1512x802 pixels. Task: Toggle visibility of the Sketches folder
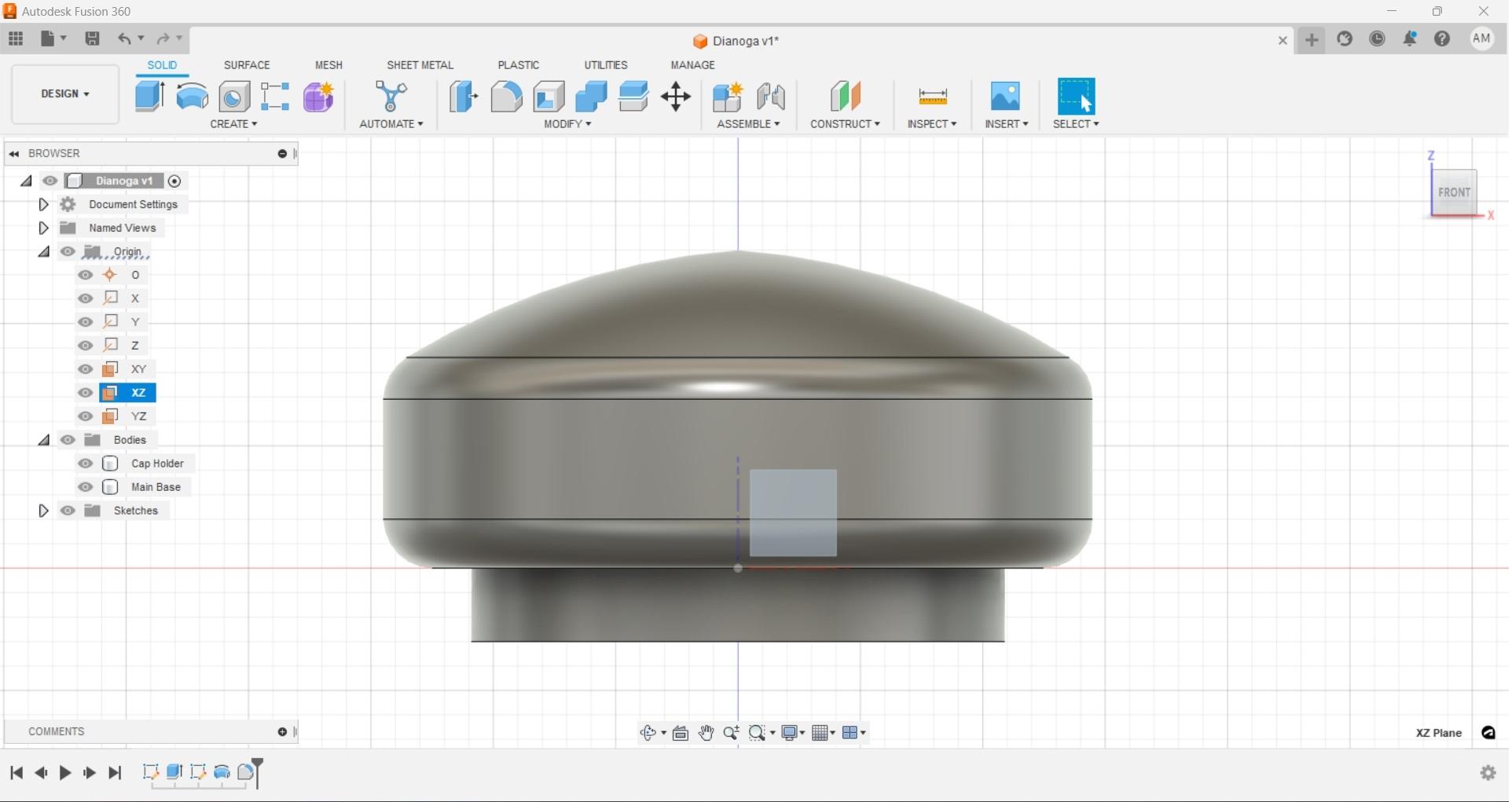pyautogui.click(x=68, y=511)
